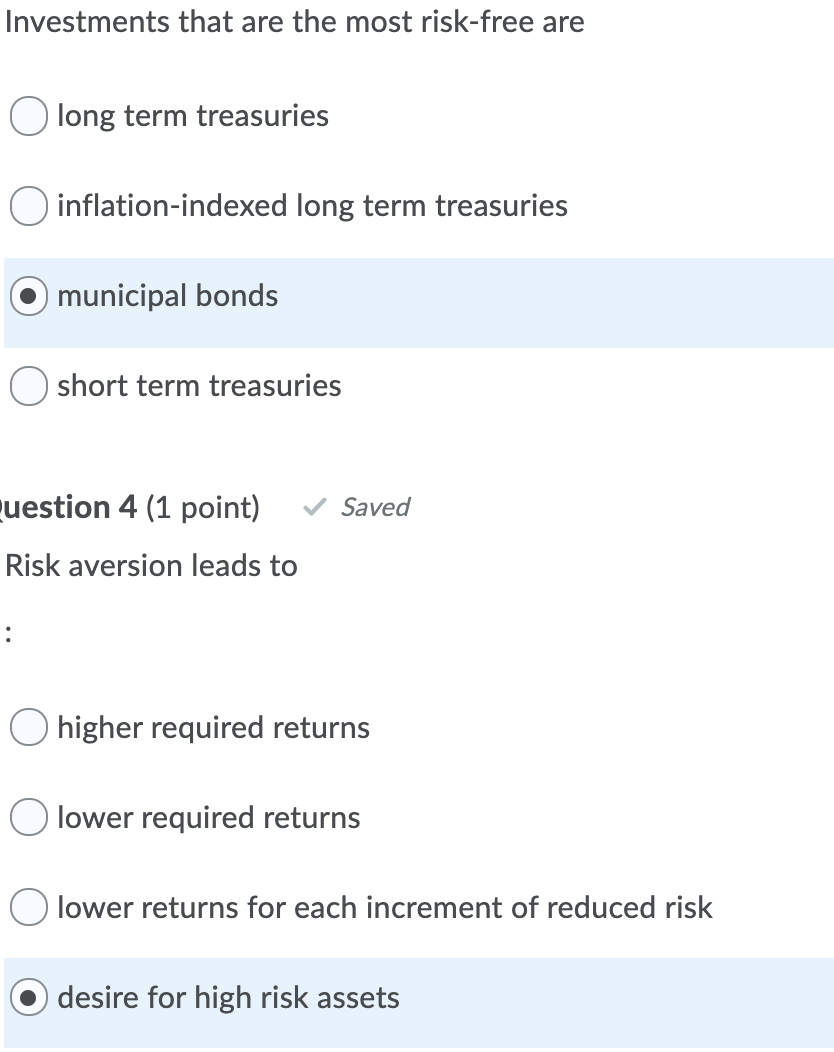This screenshot has height=1052, width=834.
Task: Click the filled radio beside 'desire for high risk assets'
Action: pos(28,998)
